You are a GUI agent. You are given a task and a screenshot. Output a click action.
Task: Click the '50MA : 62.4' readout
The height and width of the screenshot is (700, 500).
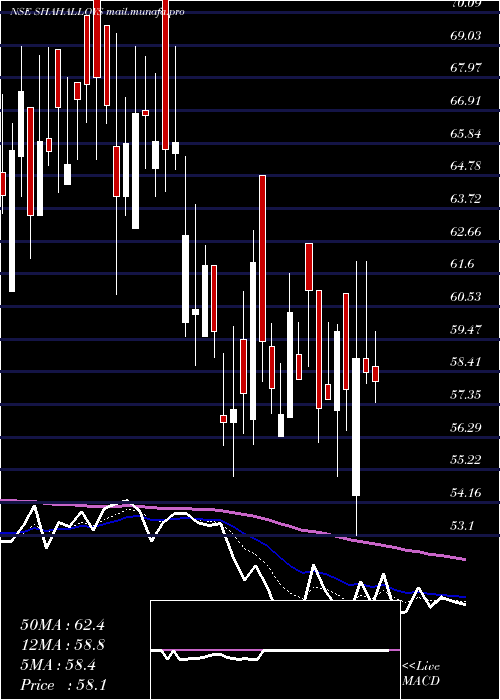(x=63, y=625)
